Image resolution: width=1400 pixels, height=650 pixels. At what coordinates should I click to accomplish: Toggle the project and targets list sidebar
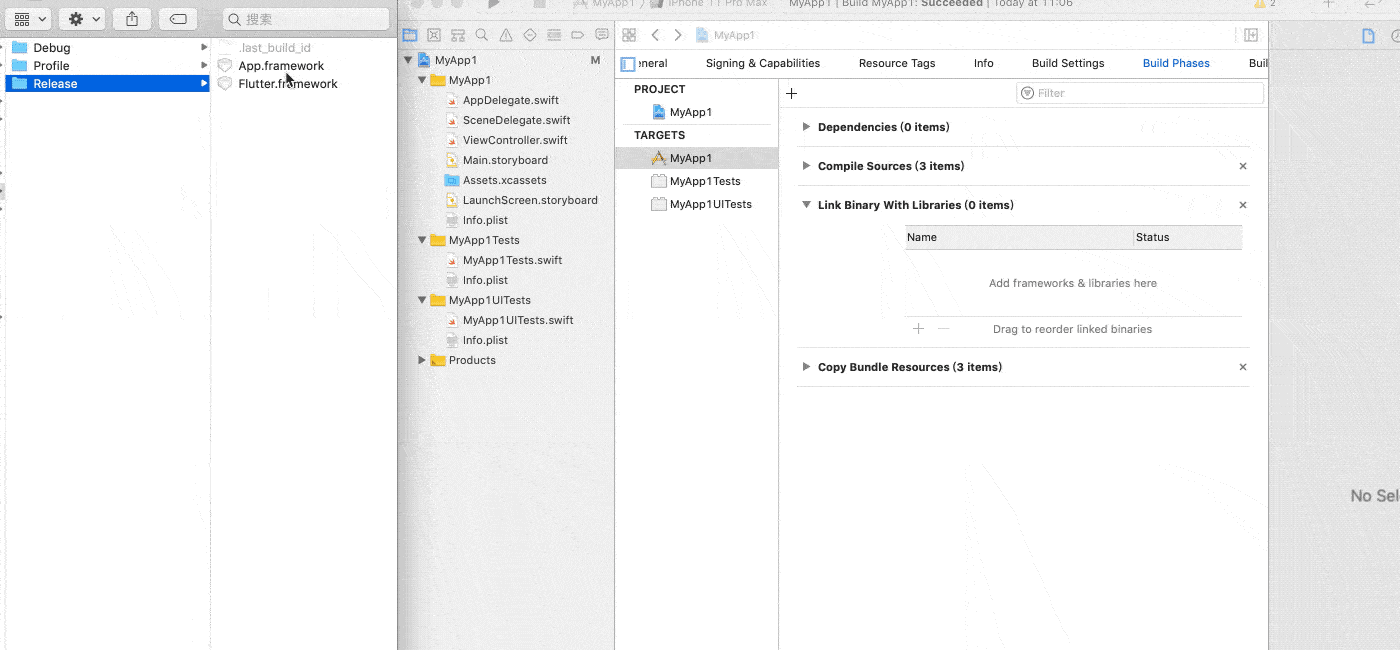point(628,64)
